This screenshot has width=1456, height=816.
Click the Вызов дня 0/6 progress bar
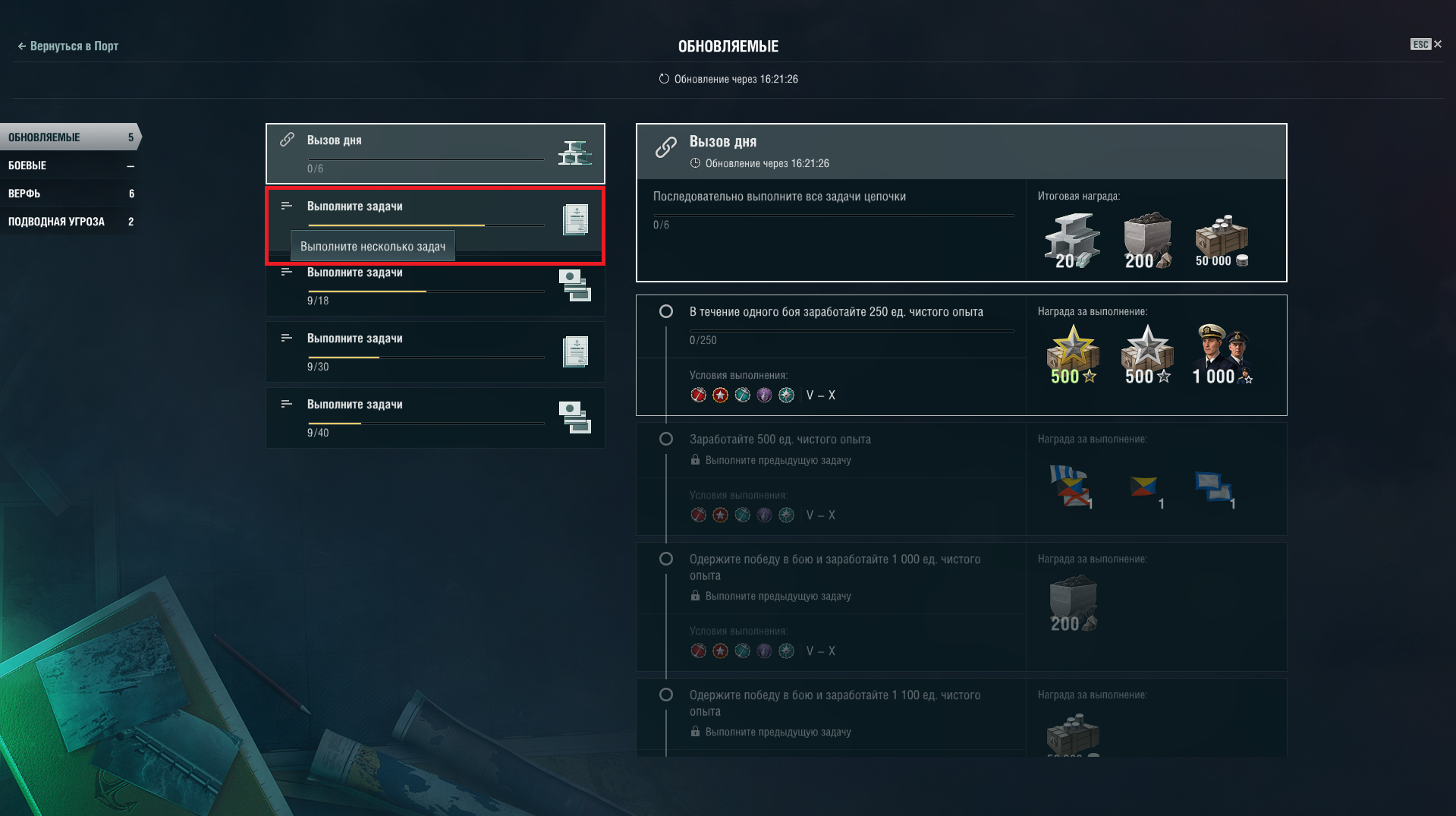[x=426, y=159]
